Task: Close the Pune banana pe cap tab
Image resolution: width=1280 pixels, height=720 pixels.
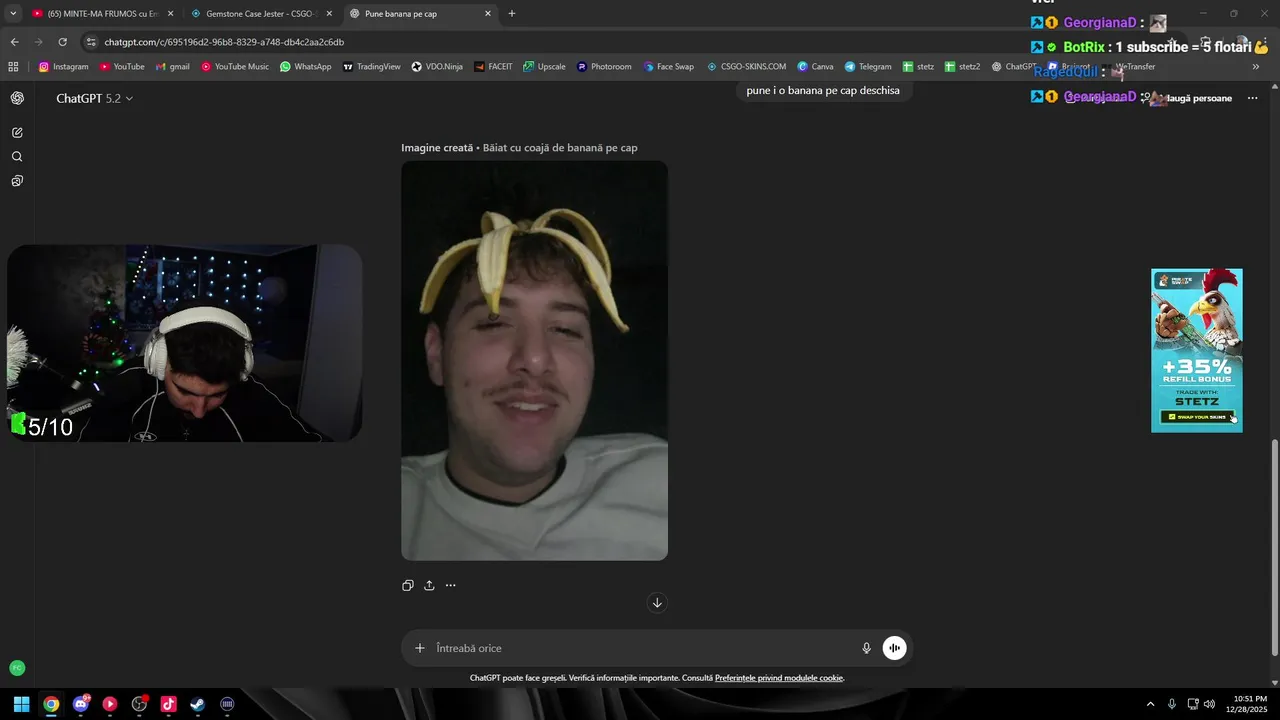Action: 487,14
